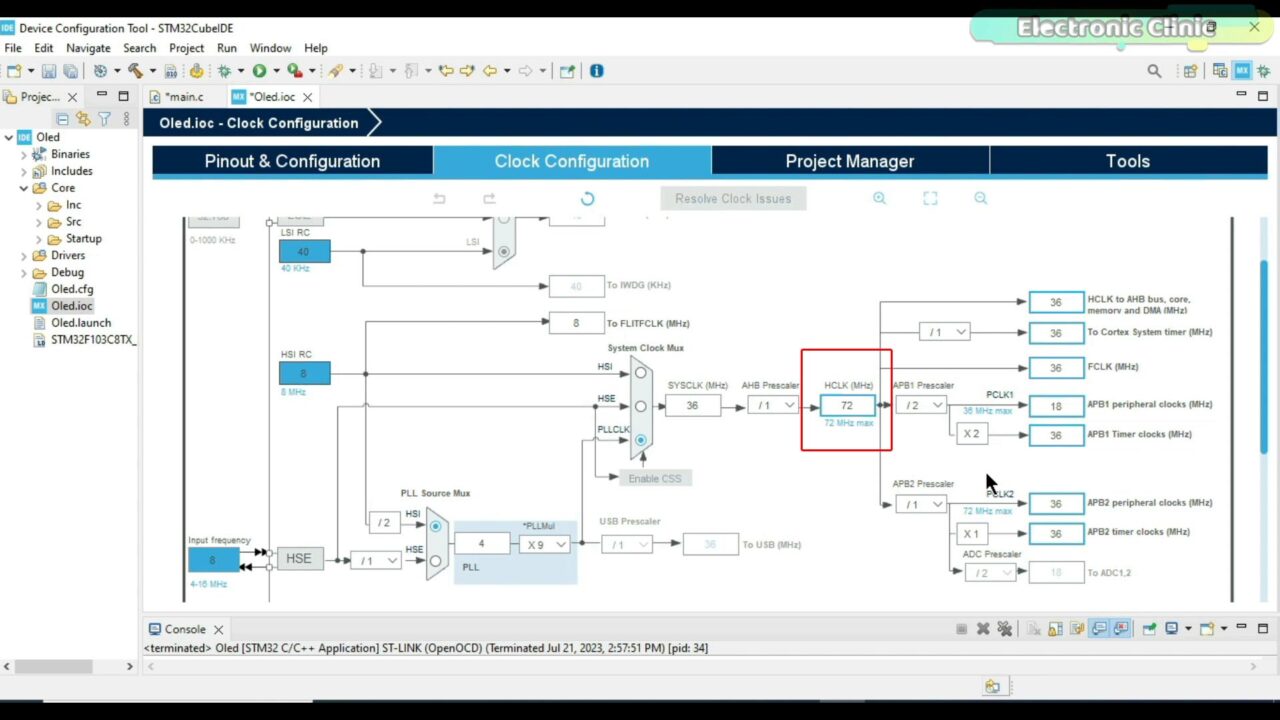Open the Project menu
This screenshot has width=1280, height=720.
click(x=186, y=48)
